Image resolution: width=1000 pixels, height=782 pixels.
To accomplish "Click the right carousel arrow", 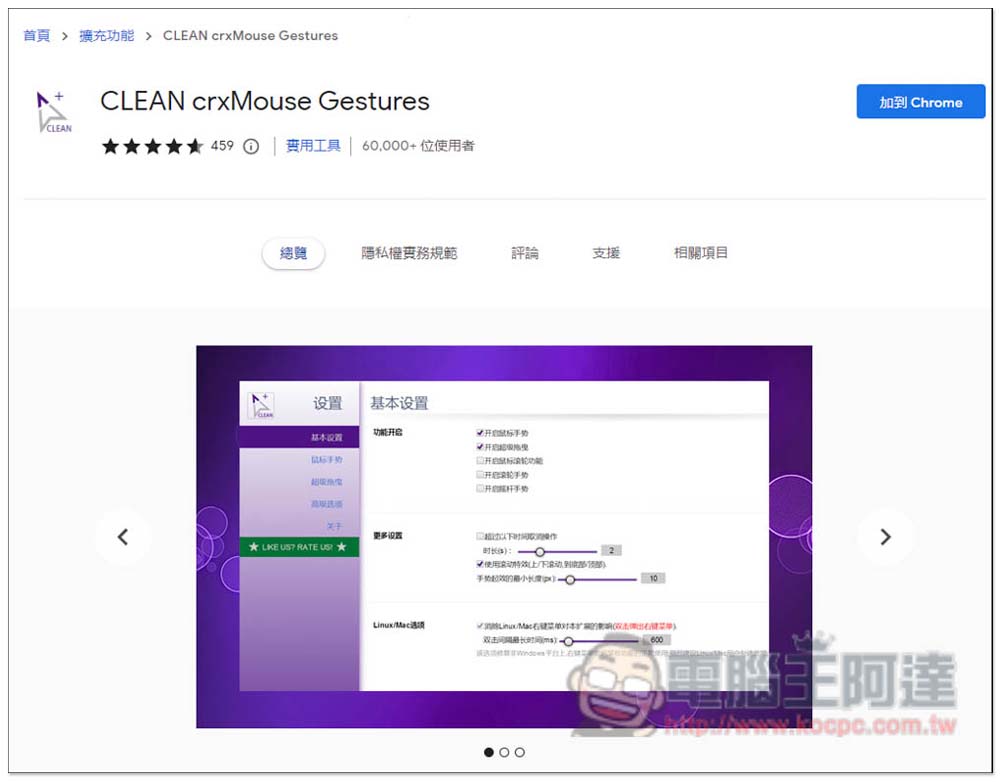I will click(x=885, y=537).
